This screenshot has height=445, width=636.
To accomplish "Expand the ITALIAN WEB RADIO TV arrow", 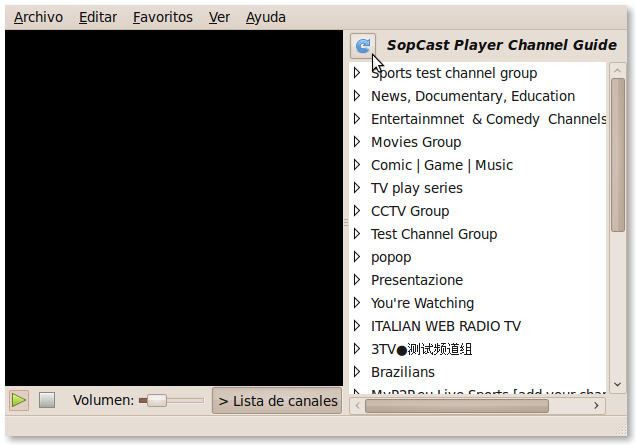I will (357, 326).
